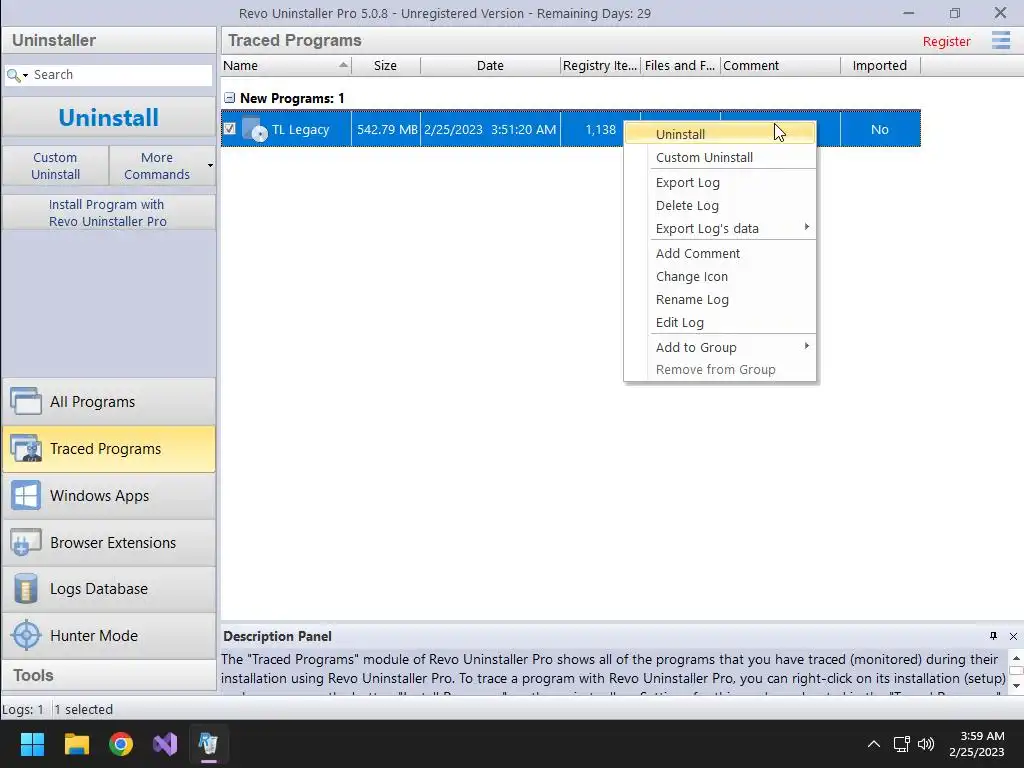Open the hamburger menu icon next to Register
Image resolution: width=1024 pixels, height=768 pixels.
tap(1000, 40)
